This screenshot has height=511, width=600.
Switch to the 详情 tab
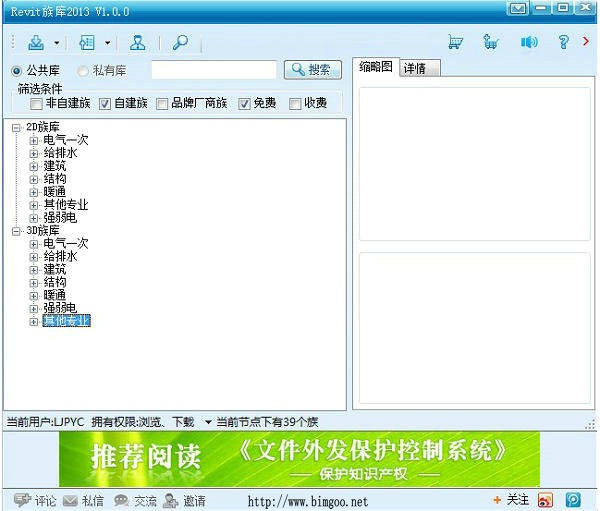click(415, 68)
